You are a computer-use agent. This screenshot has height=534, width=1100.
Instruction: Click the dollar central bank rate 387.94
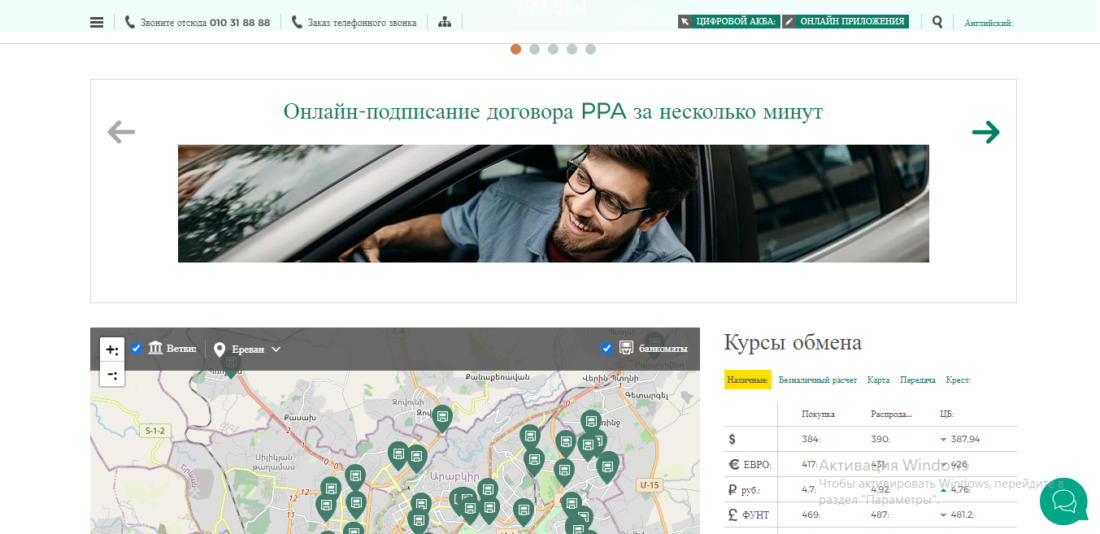965,439
